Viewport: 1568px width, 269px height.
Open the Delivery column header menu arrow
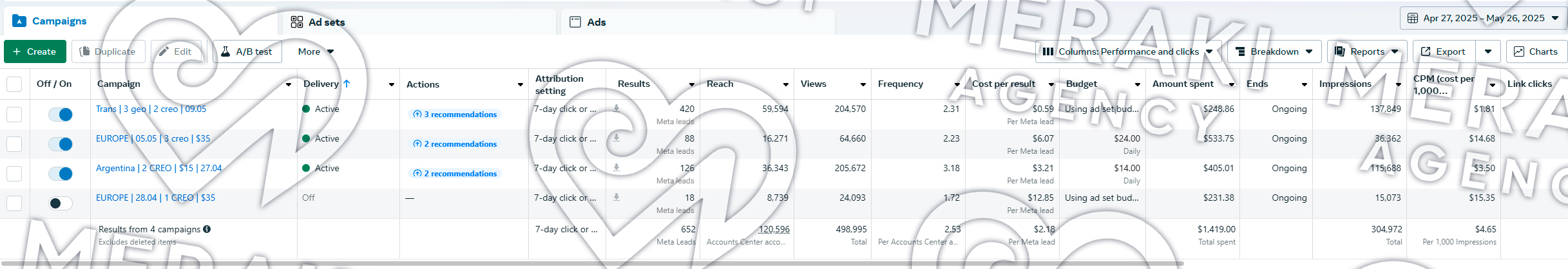(x=392, y=84)
